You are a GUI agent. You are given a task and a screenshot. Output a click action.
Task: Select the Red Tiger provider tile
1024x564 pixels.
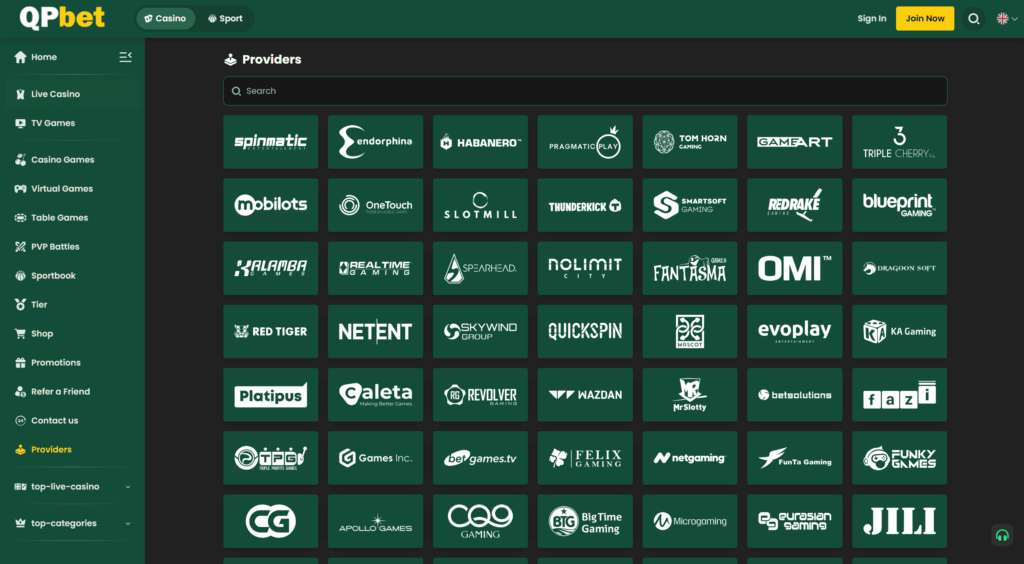point(271,332)
